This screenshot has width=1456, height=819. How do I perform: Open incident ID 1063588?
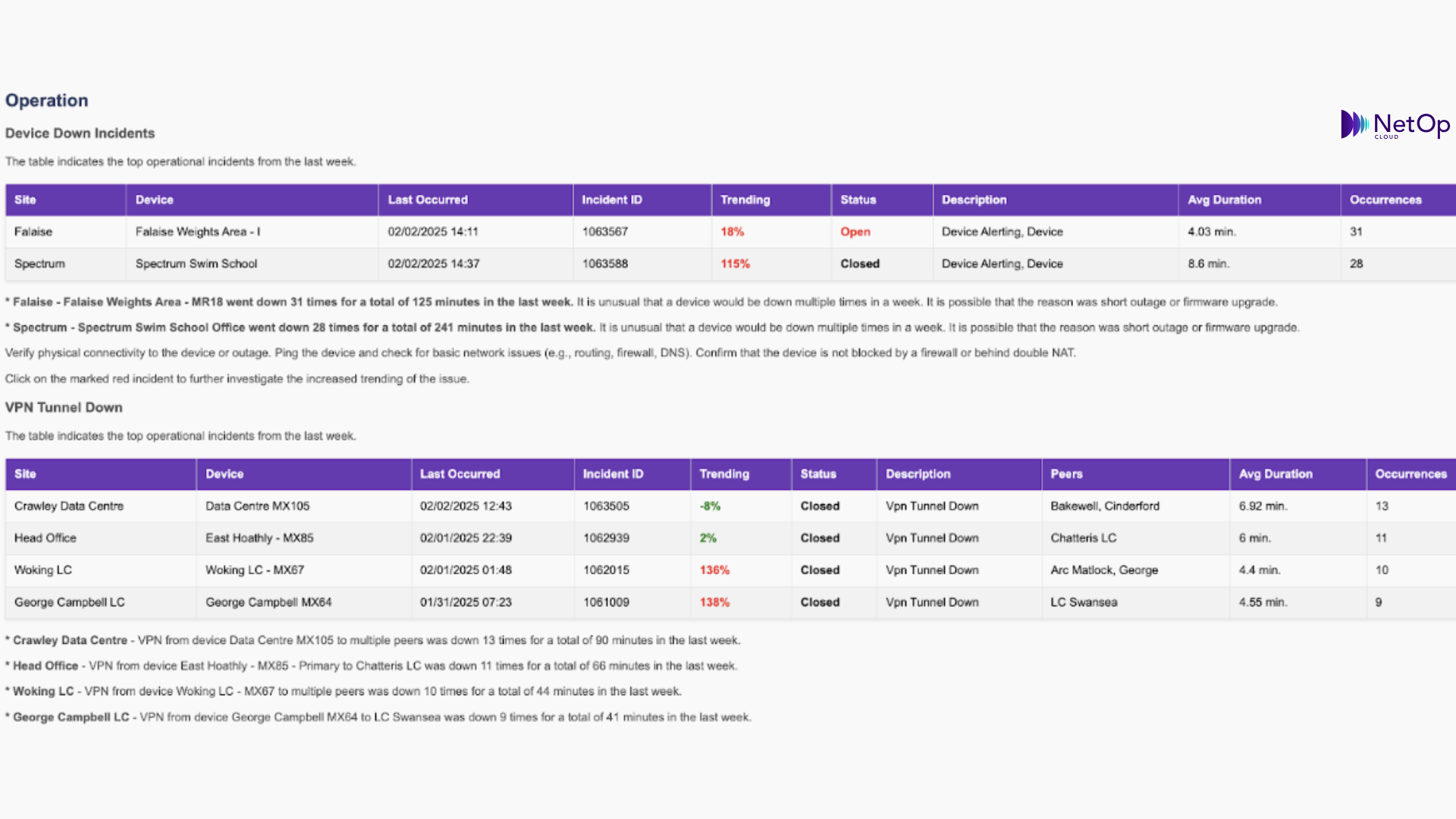tap(604, 264)
